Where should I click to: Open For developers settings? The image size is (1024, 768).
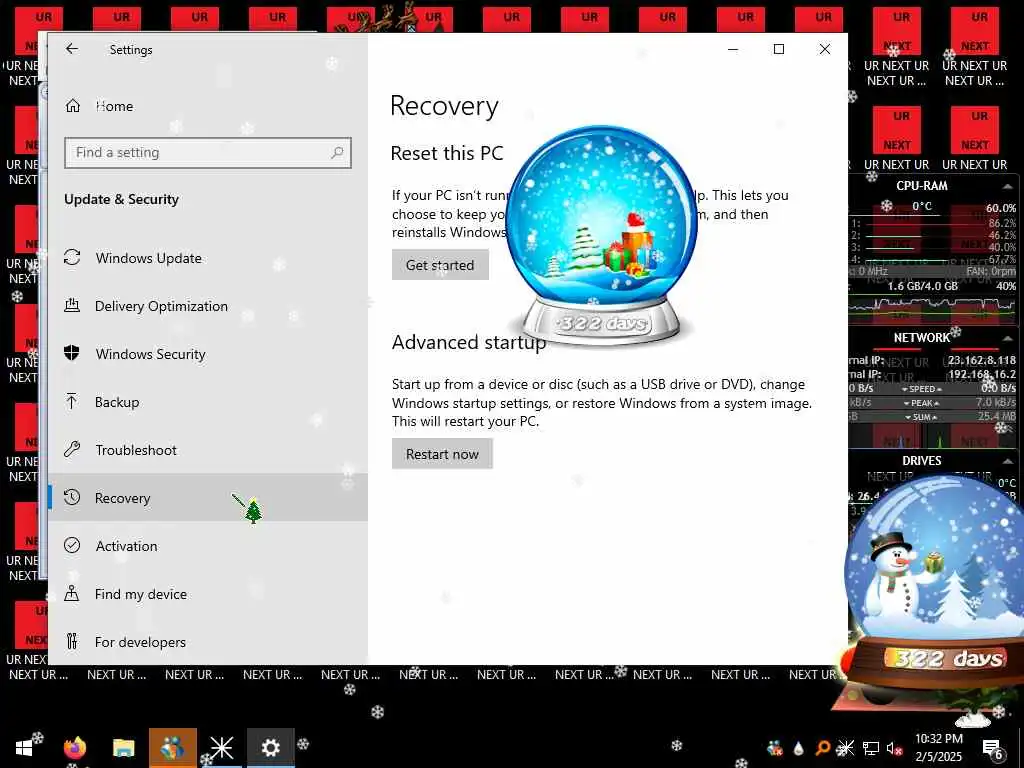click(x=208, y=642)
